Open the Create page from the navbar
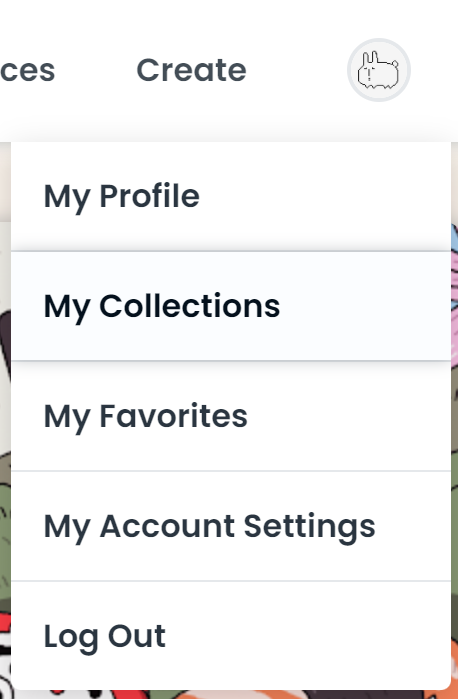The height and width of the screenshot is (699, 458). pos(191,70)
